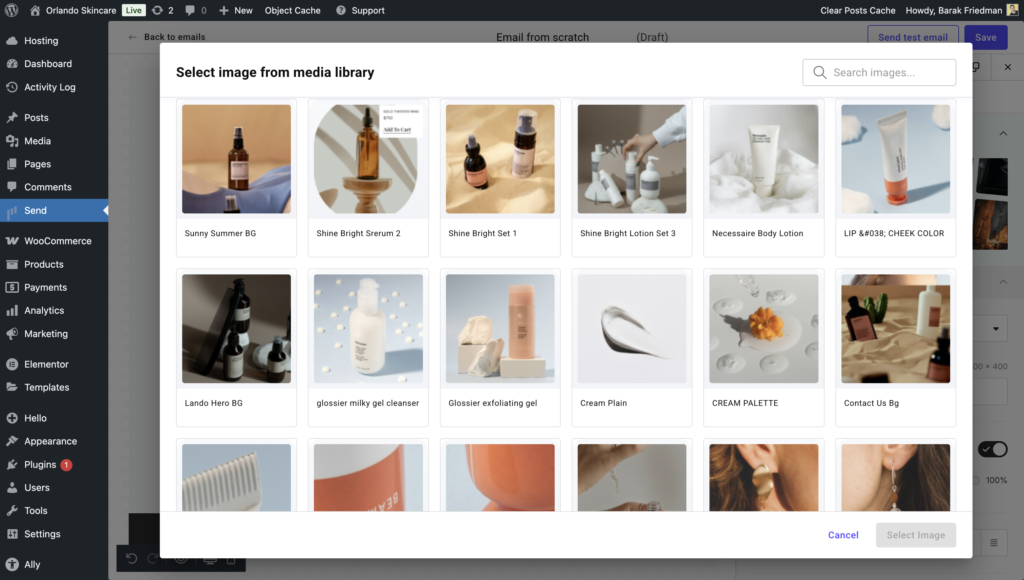This screenshot has height=580, width=1024.
Task: Click the Cancel link
Action: 843,535
